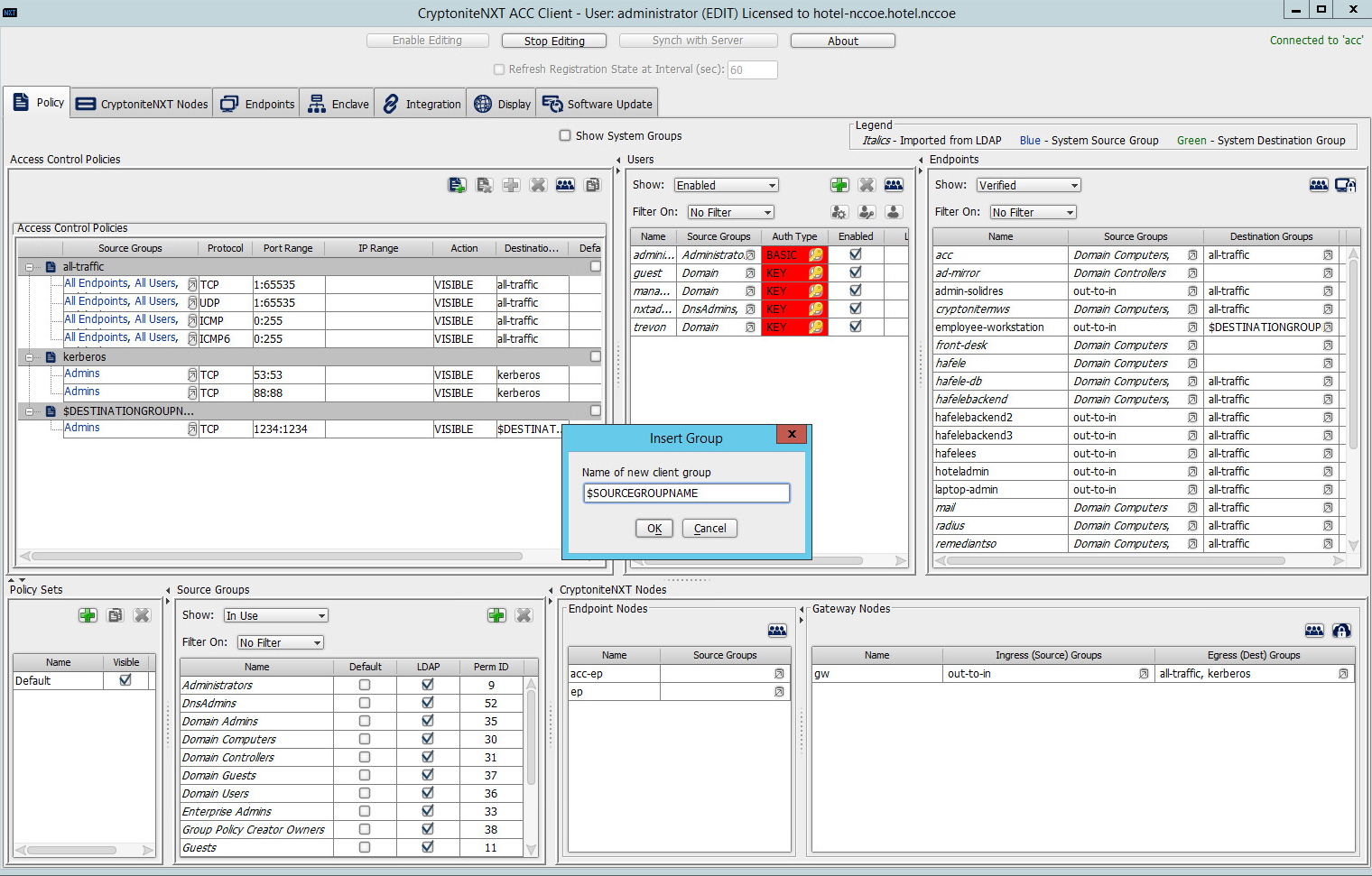This screenshot has height=876, width=1372.
Task: Click the locked computer icon in Endpoints panel
Action: pyautogui.click(x=1346, y=185)
